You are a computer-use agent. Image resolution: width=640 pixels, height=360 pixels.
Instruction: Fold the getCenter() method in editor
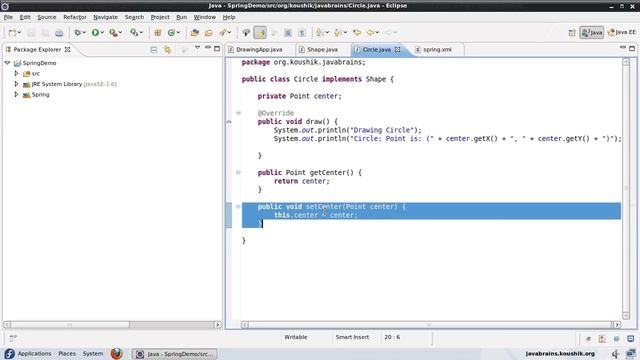pos(238,172)
